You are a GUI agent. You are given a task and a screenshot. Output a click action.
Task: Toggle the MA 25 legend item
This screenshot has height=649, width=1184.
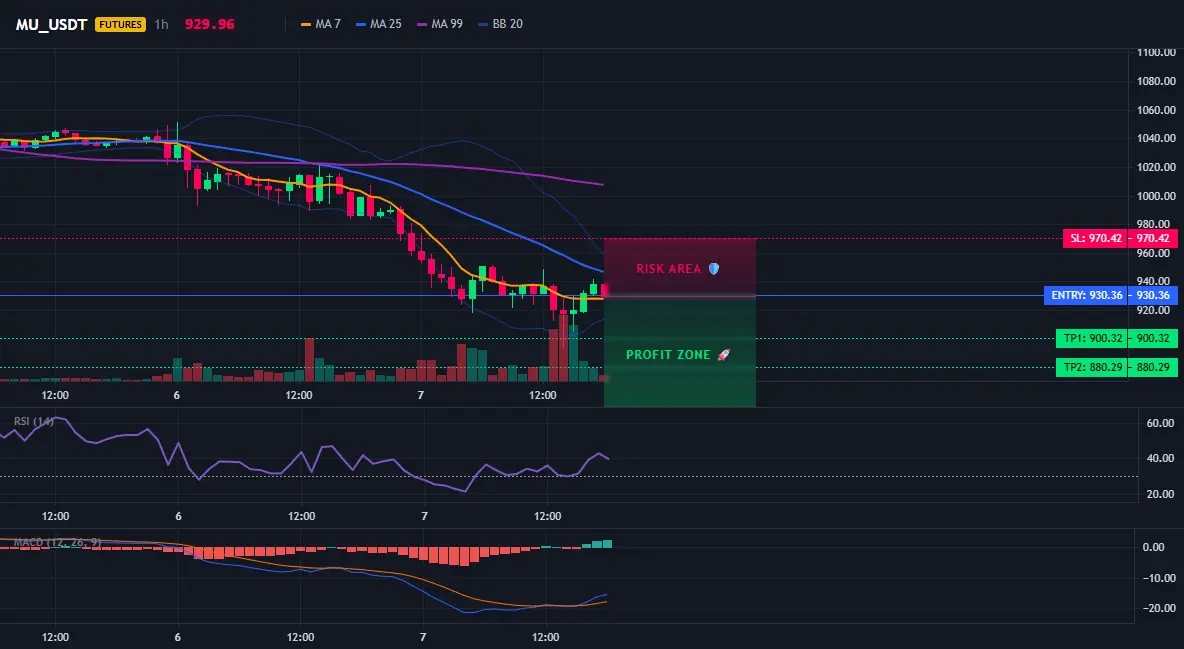tap(379, 24)
